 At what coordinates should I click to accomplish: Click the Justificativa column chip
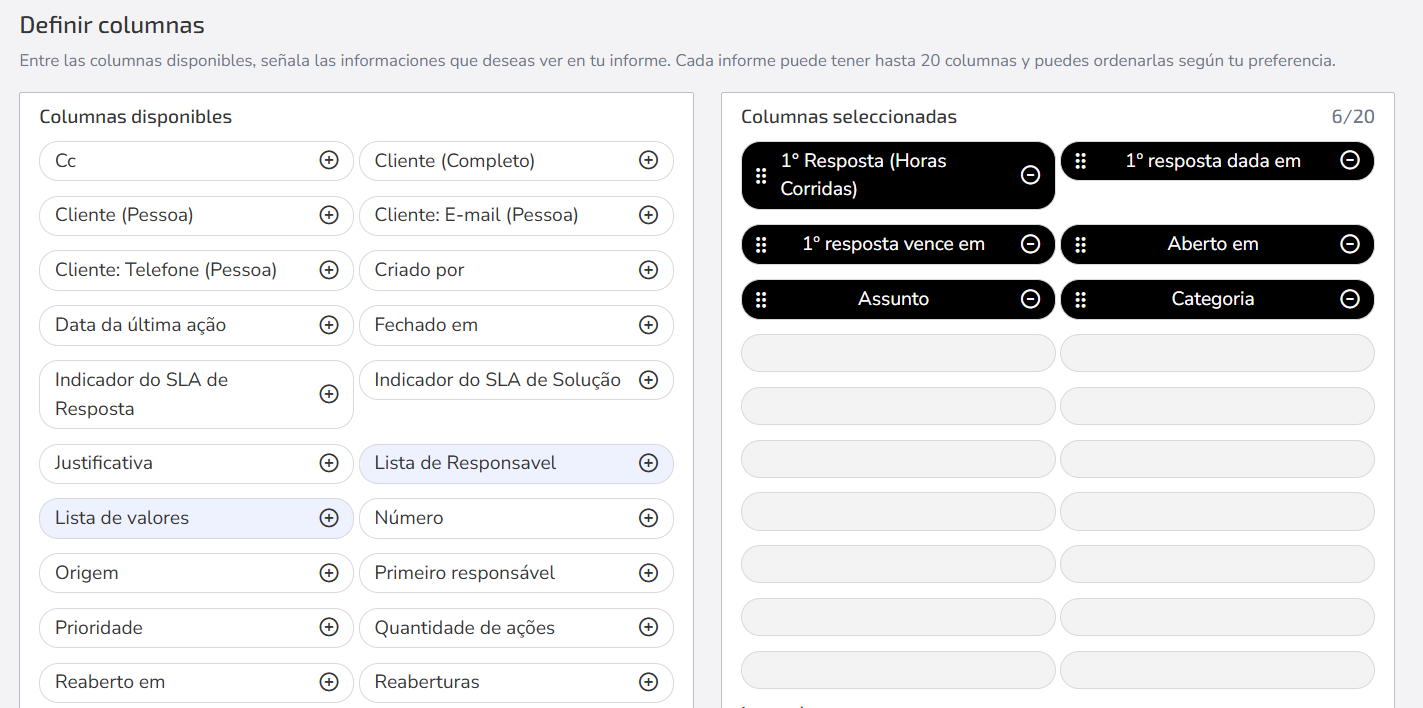tap(196, 463)
